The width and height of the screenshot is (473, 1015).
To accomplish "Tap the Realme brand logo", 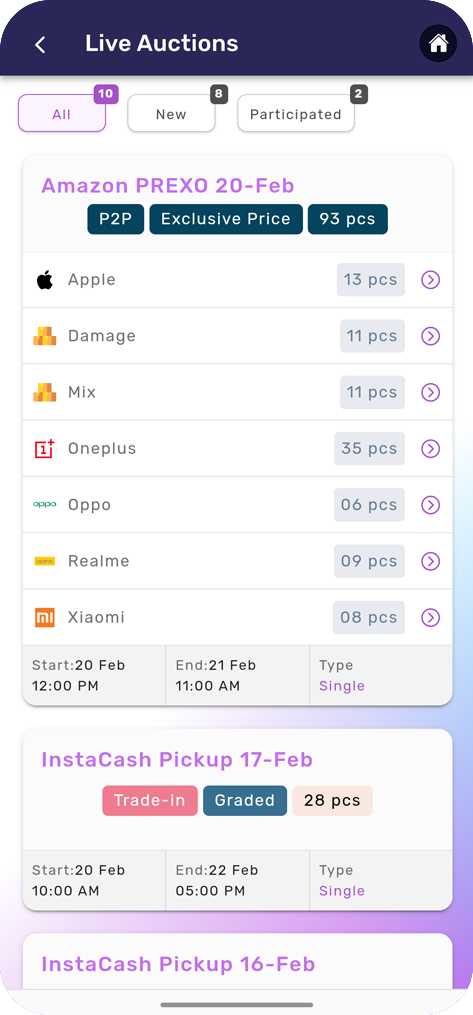I will (45, 561).
